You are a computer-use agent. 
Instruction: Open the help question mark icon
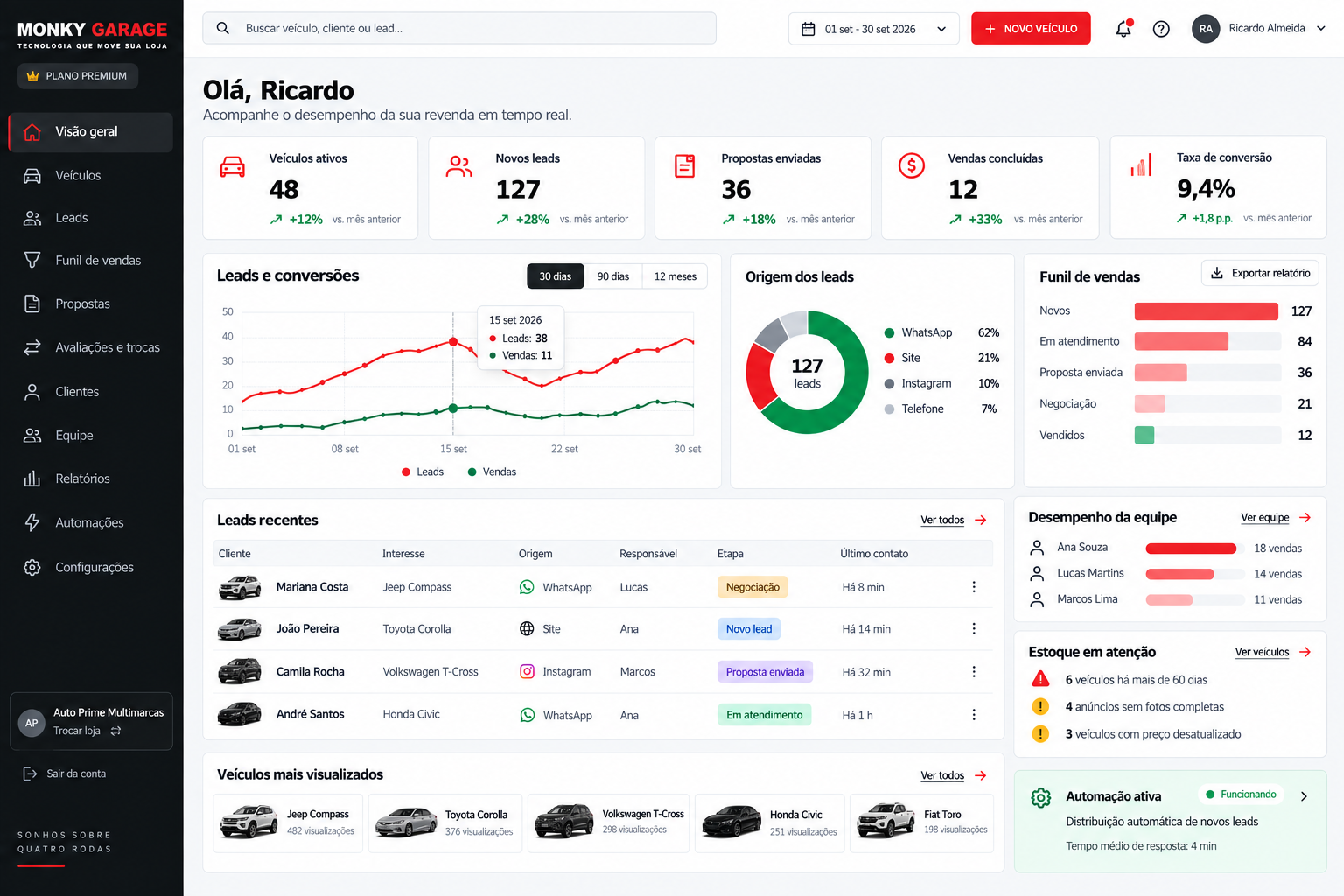[x=1161, y=29]
